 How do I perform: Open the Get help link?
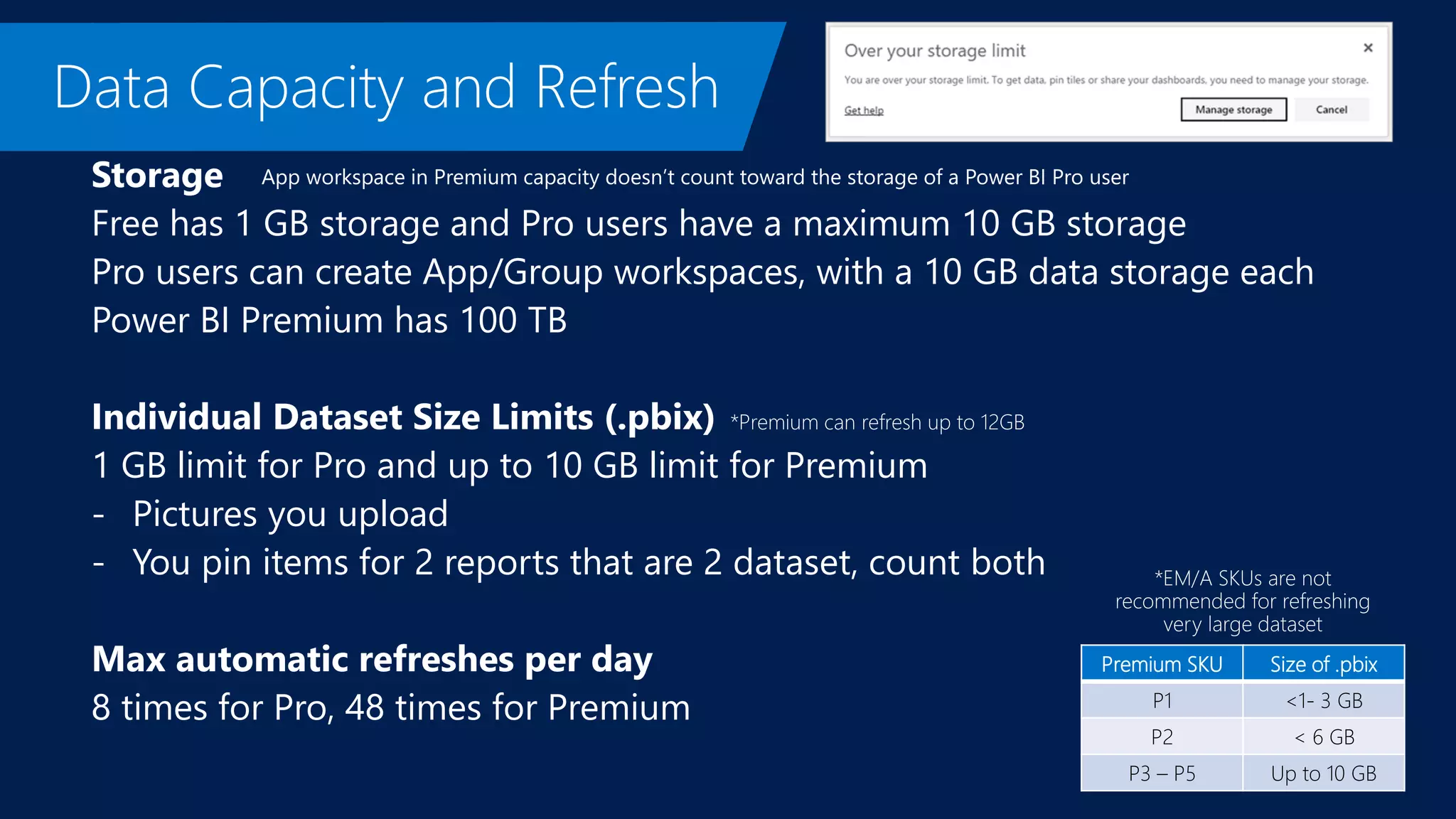[864, 110]
